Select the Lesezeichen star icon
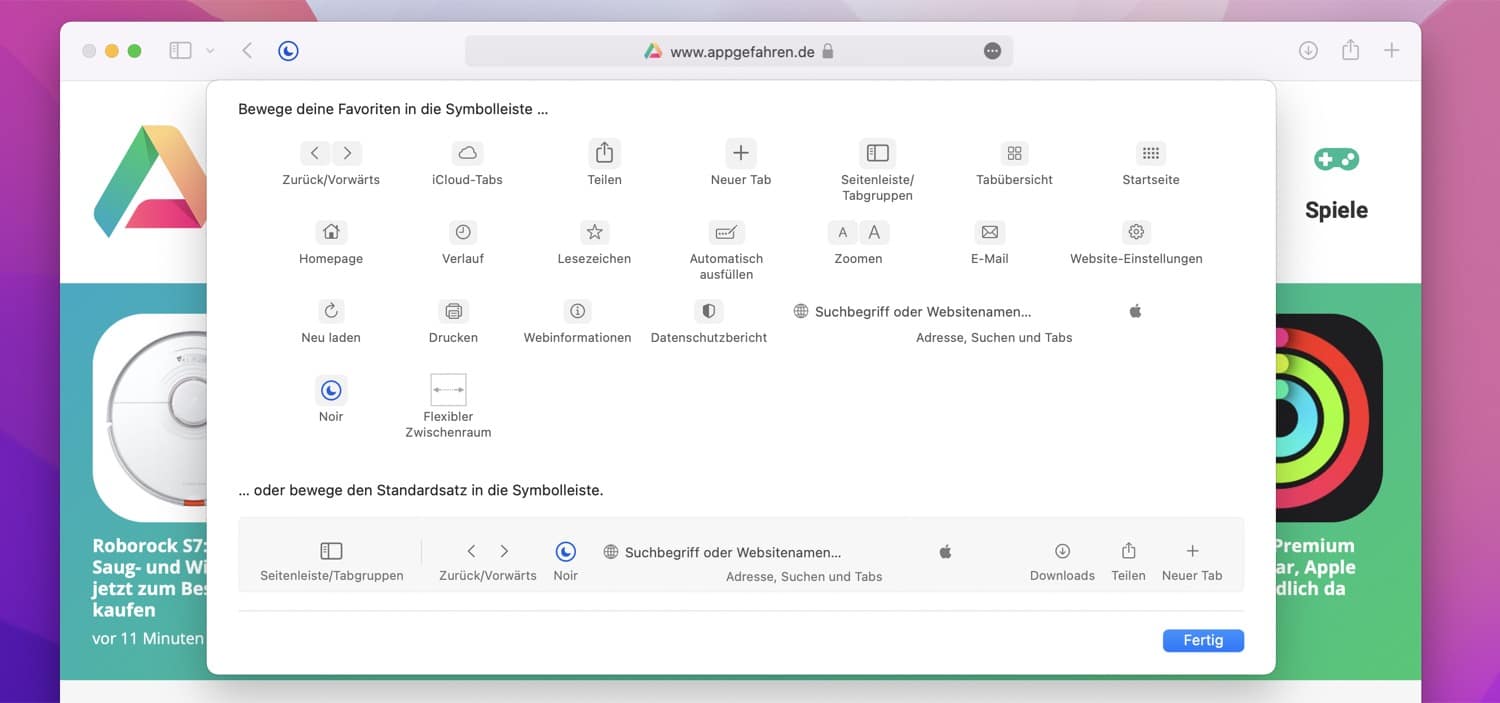This screenshot has height=703, width=1500. point(594,232)
